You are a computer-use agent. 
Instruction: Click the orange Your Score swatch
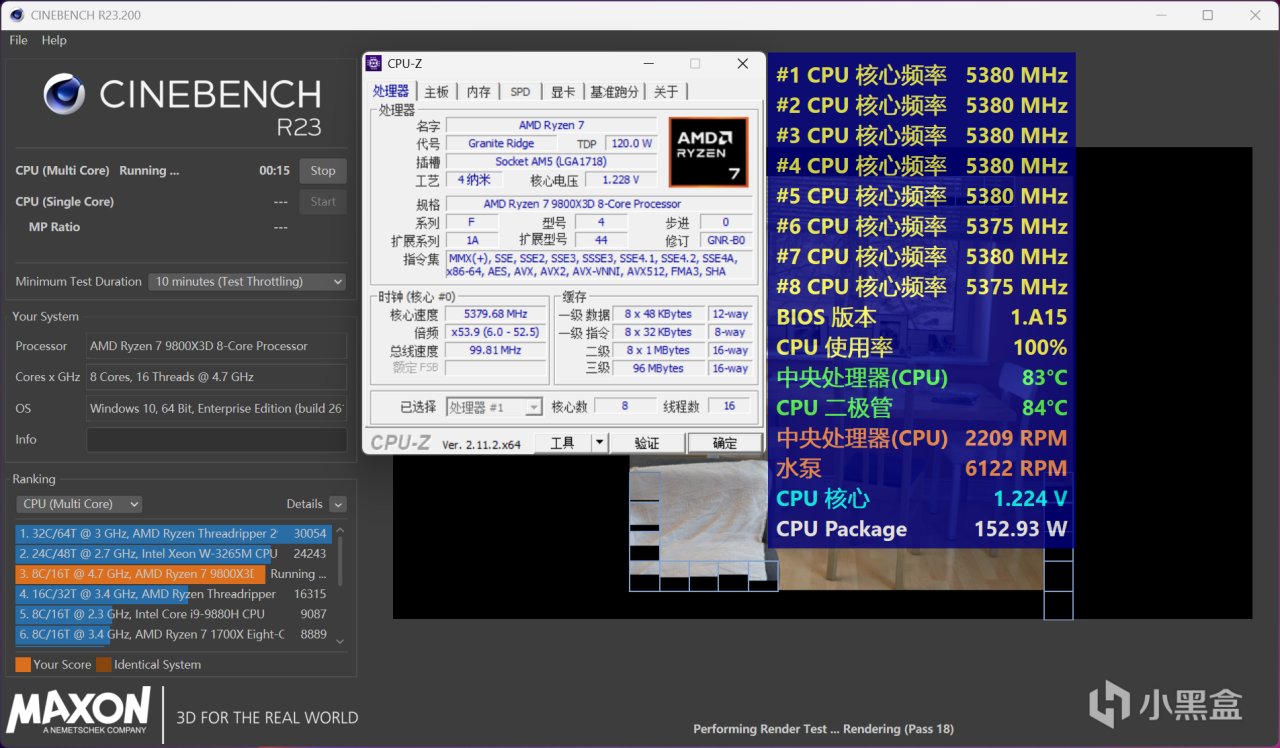pos(23,664)
